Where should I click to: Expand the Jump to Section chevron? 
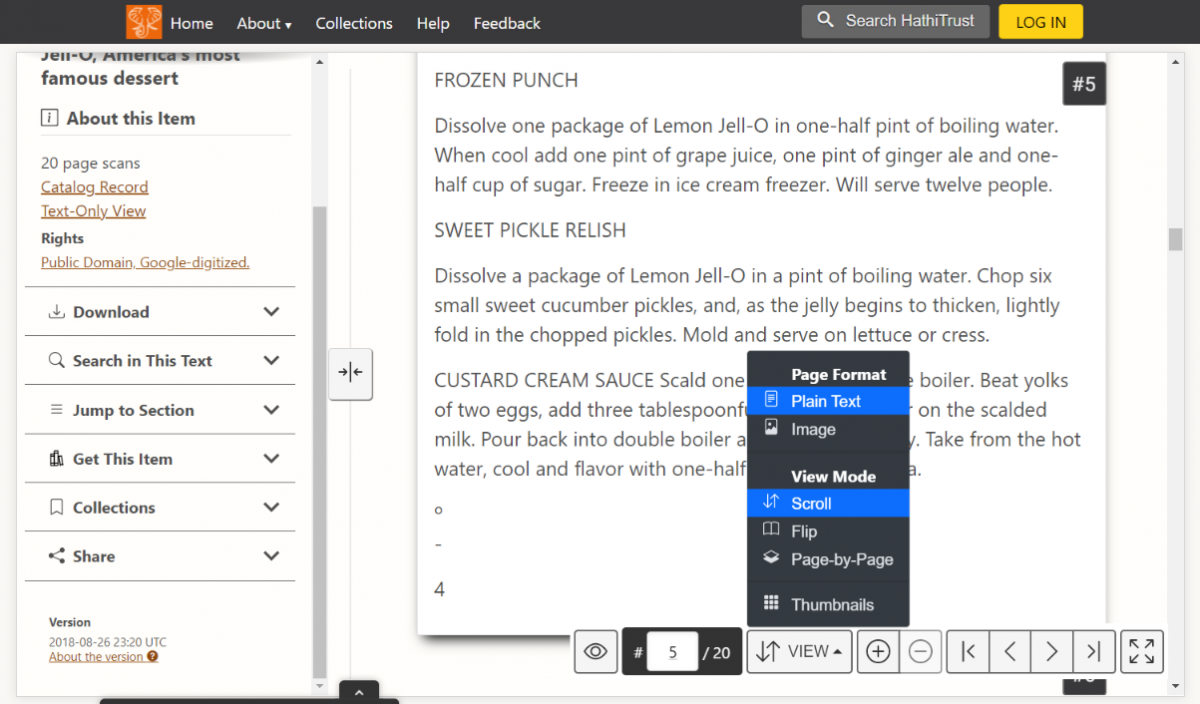271,410
